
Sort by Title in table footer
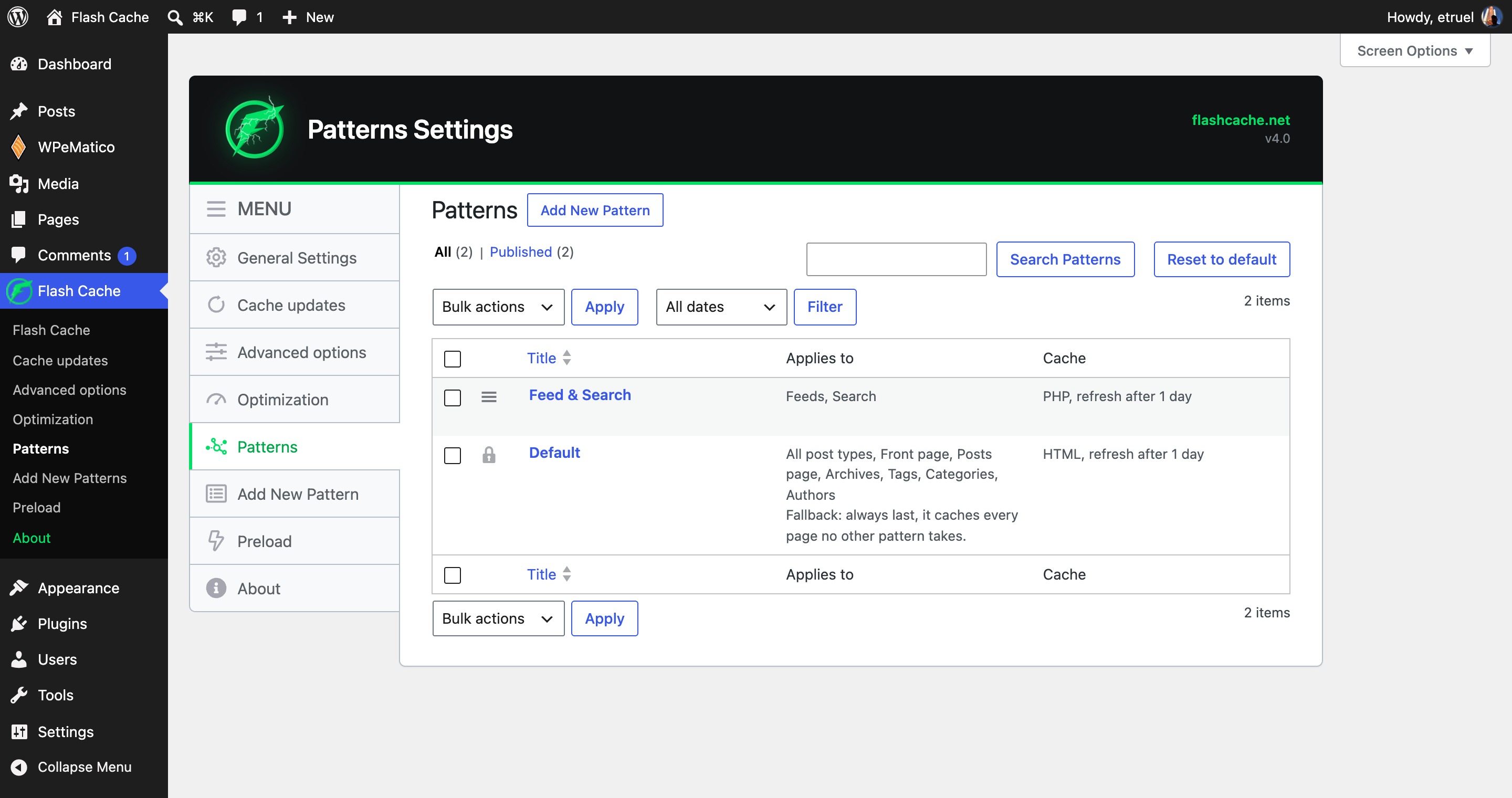[x=549, y=574]
